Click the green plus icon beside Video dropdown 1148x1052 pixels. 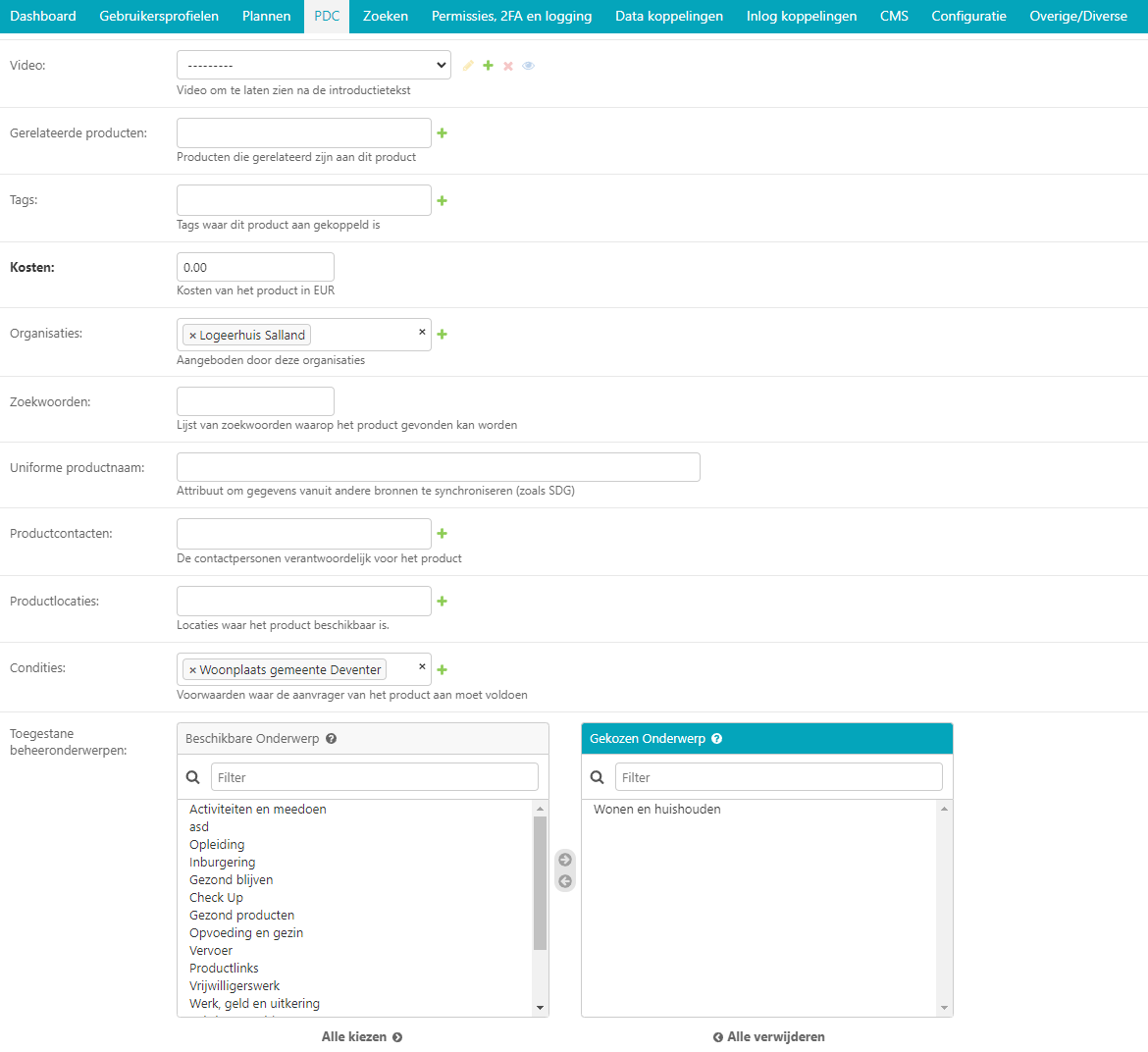pos(488,66)
